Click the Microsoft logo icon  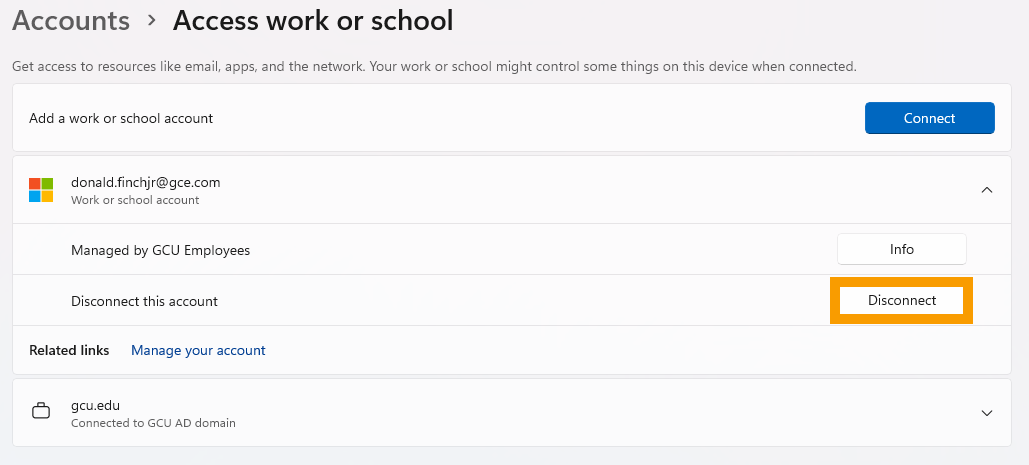[41, 190]
